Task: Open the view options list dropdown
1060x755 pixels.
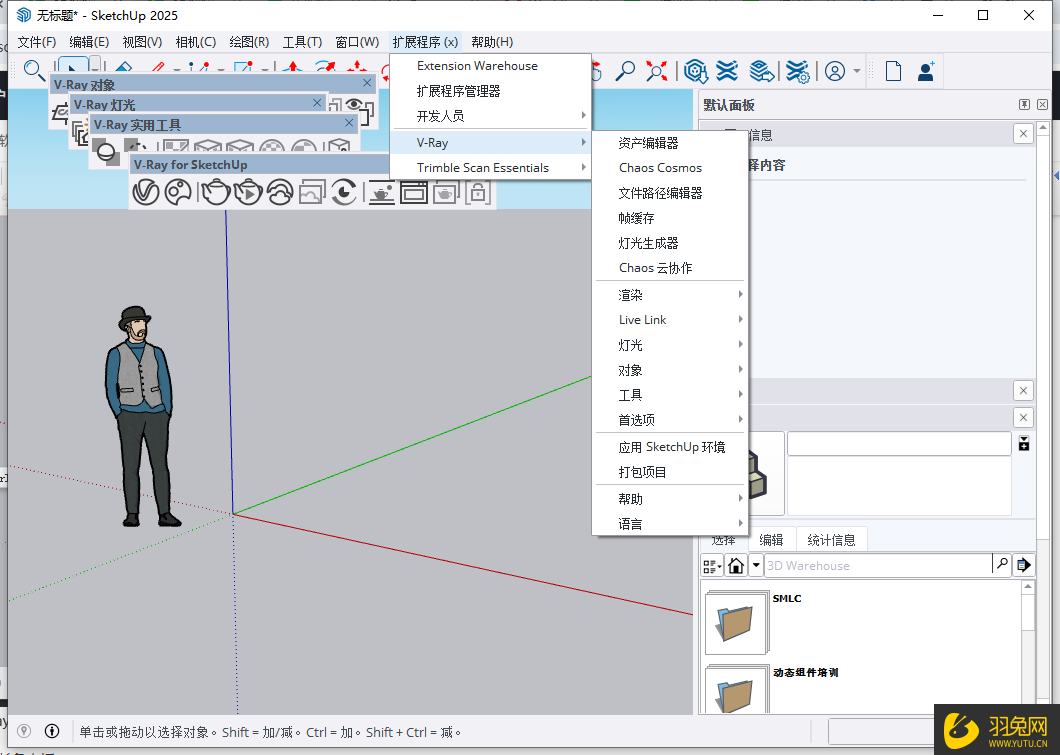Action: click(x=712, y=565)
